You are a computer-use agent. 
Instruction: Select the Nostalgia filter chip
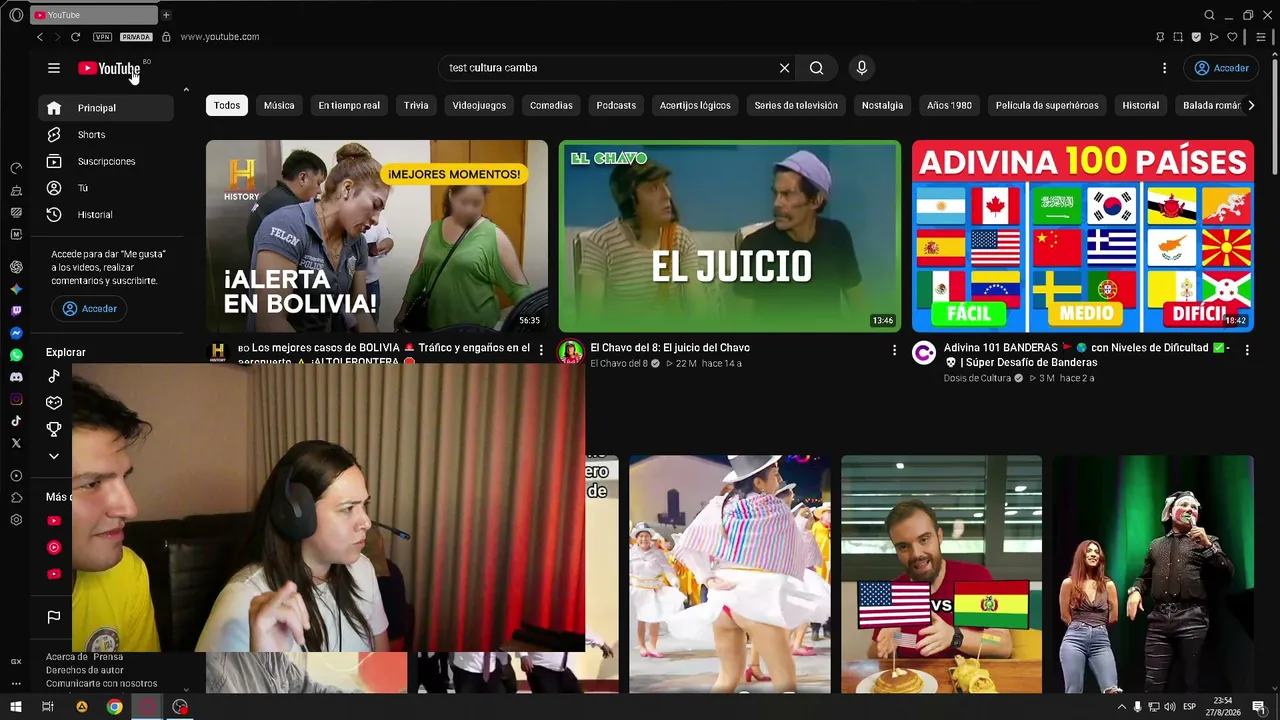(x=882, y=105)
